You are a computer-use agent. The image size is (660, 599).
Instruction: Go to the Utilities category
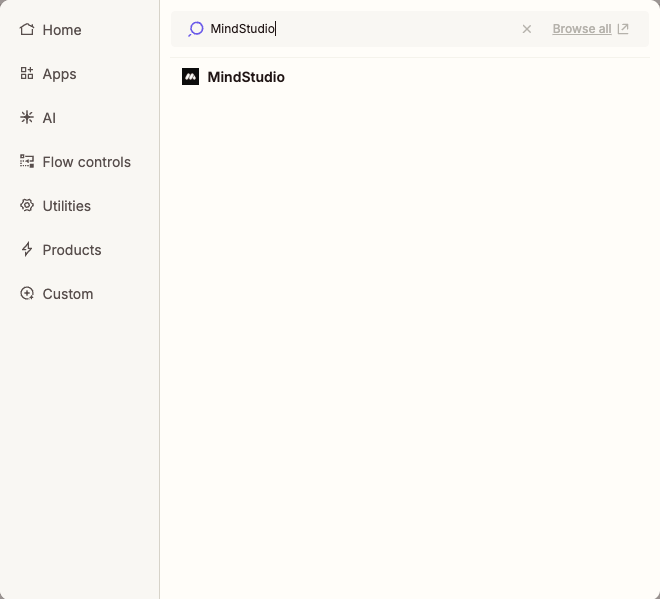tap(55, 206)
